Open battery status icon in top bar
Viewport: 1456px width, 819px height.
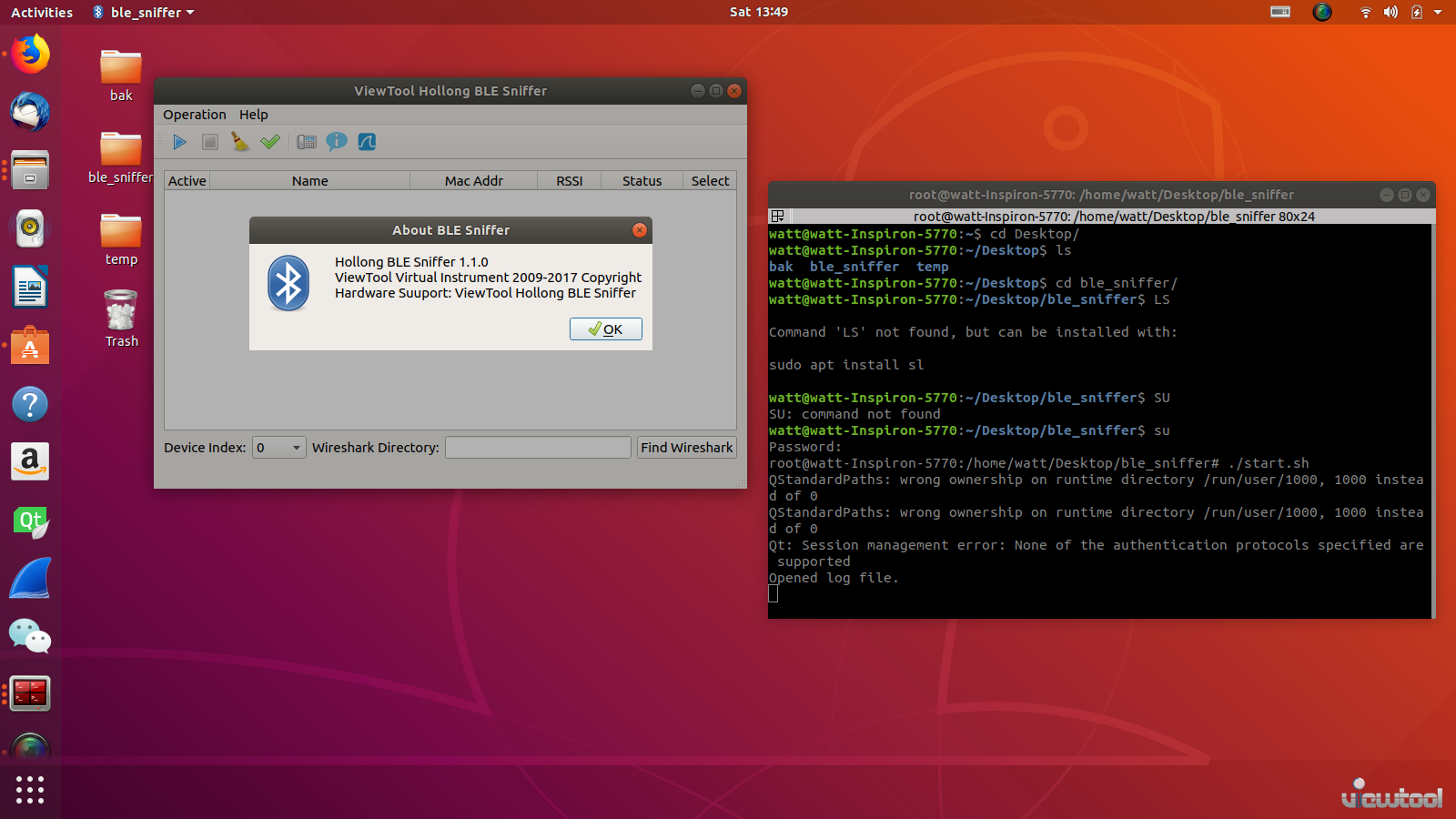1416,12
